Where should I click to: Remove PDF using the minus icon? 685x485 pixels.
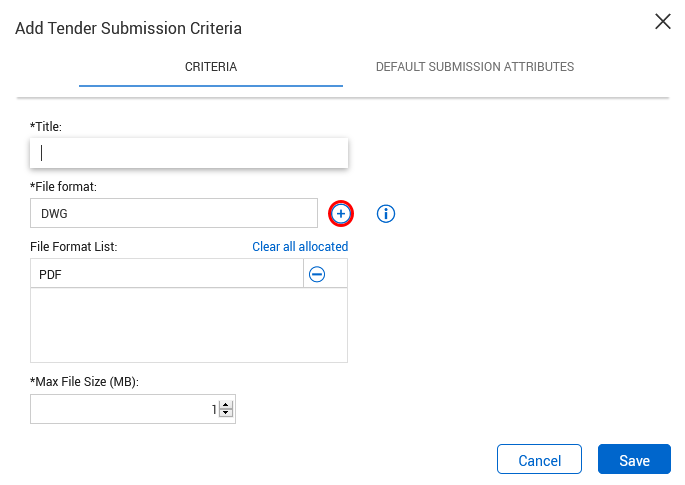click(317, 274)
